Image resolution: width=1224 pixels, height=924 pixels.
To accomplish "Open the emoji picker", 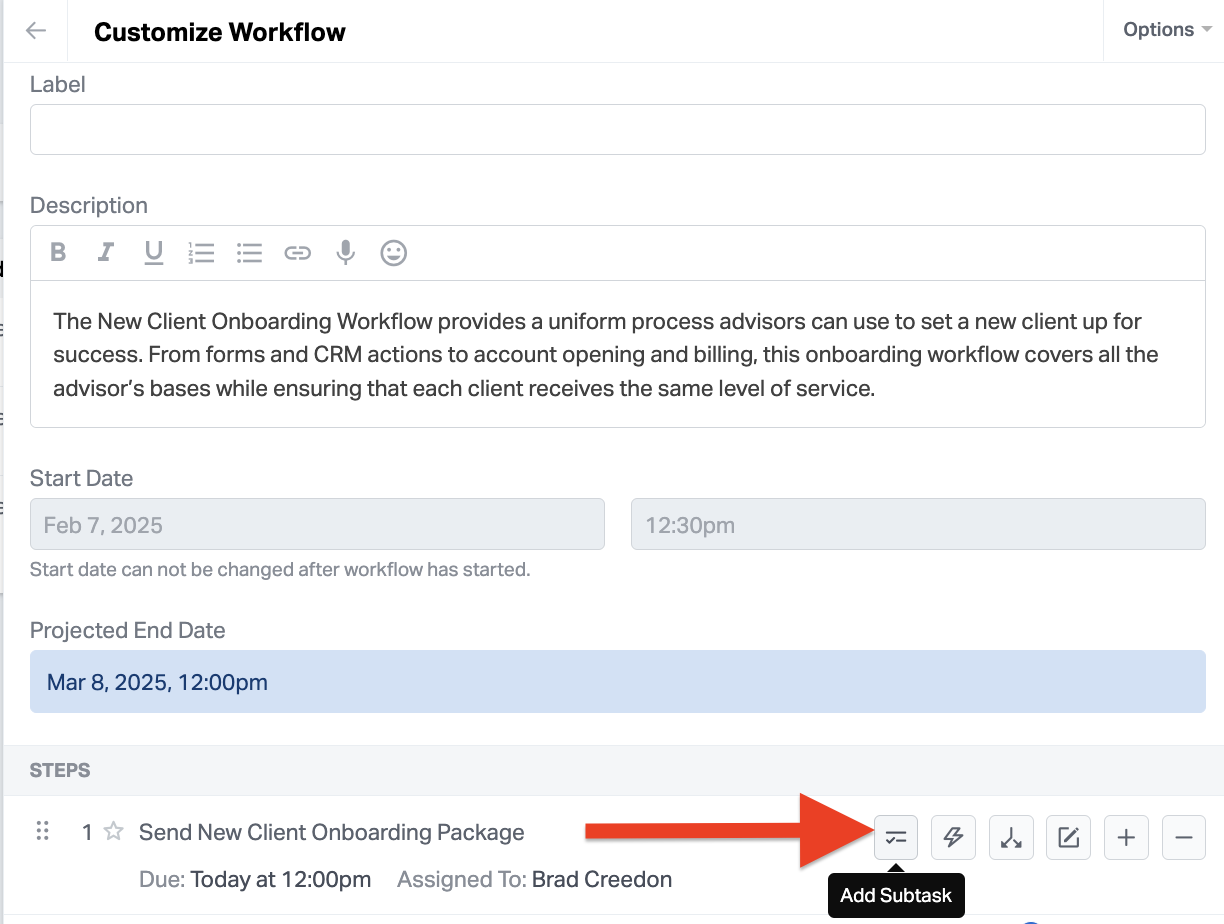I will (394, 253).
